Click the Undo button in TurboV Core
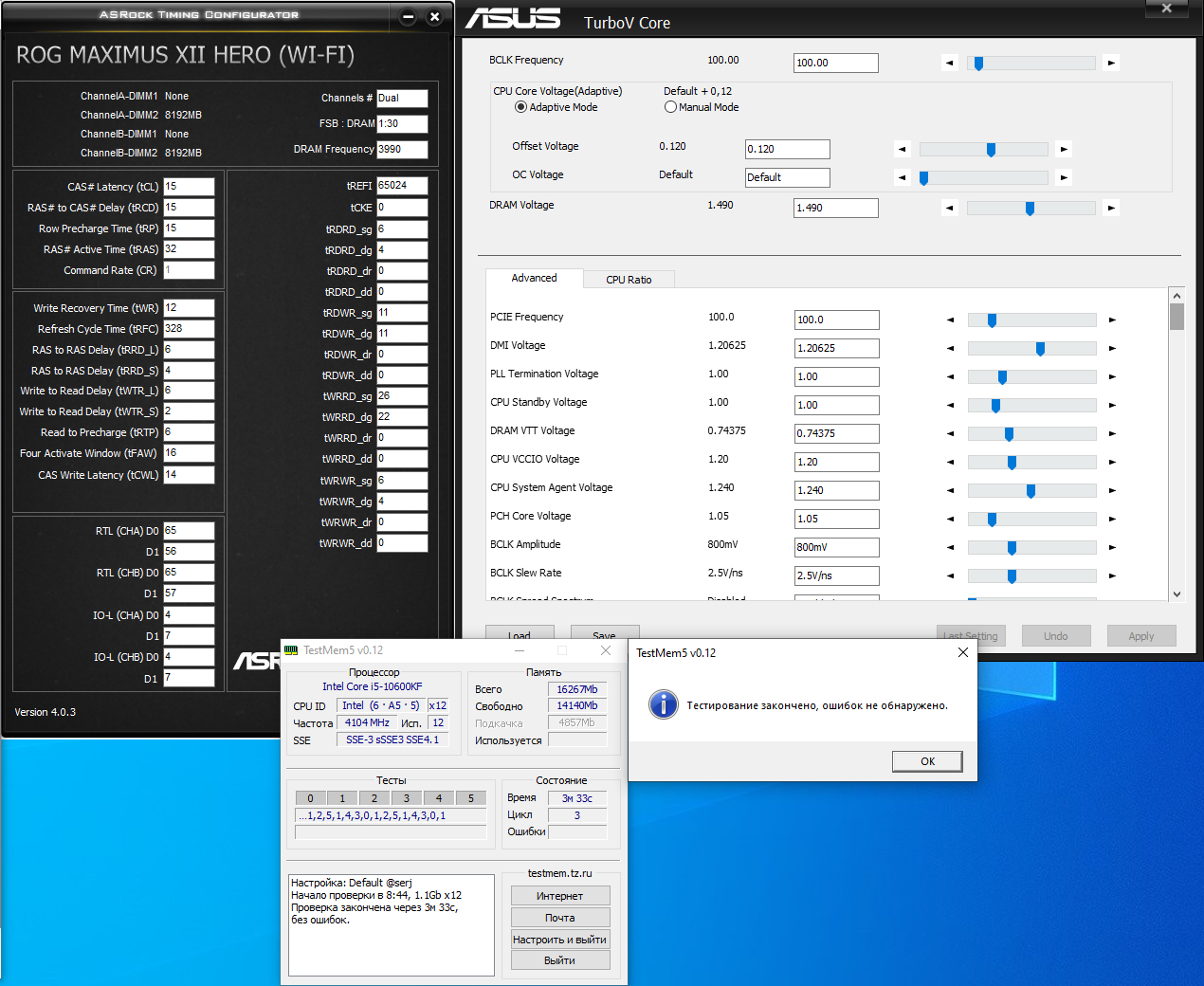The width and height of the screenshot is (1204, 986). click(1056, 636)
